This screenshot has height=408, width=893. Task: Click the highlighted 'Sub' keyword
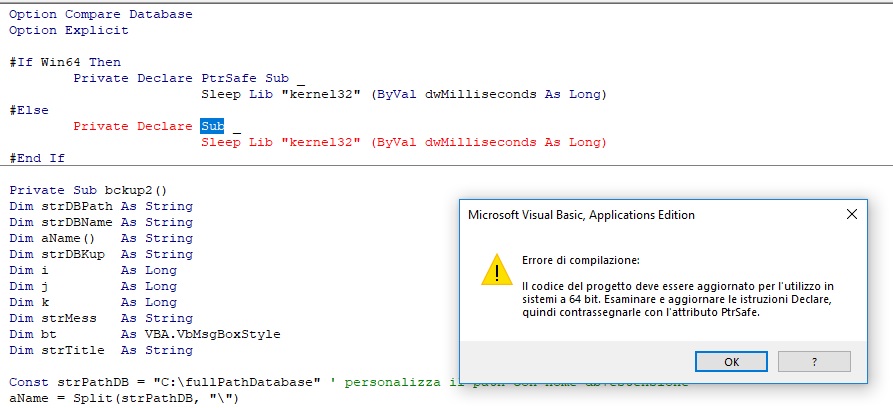point(212,126)
